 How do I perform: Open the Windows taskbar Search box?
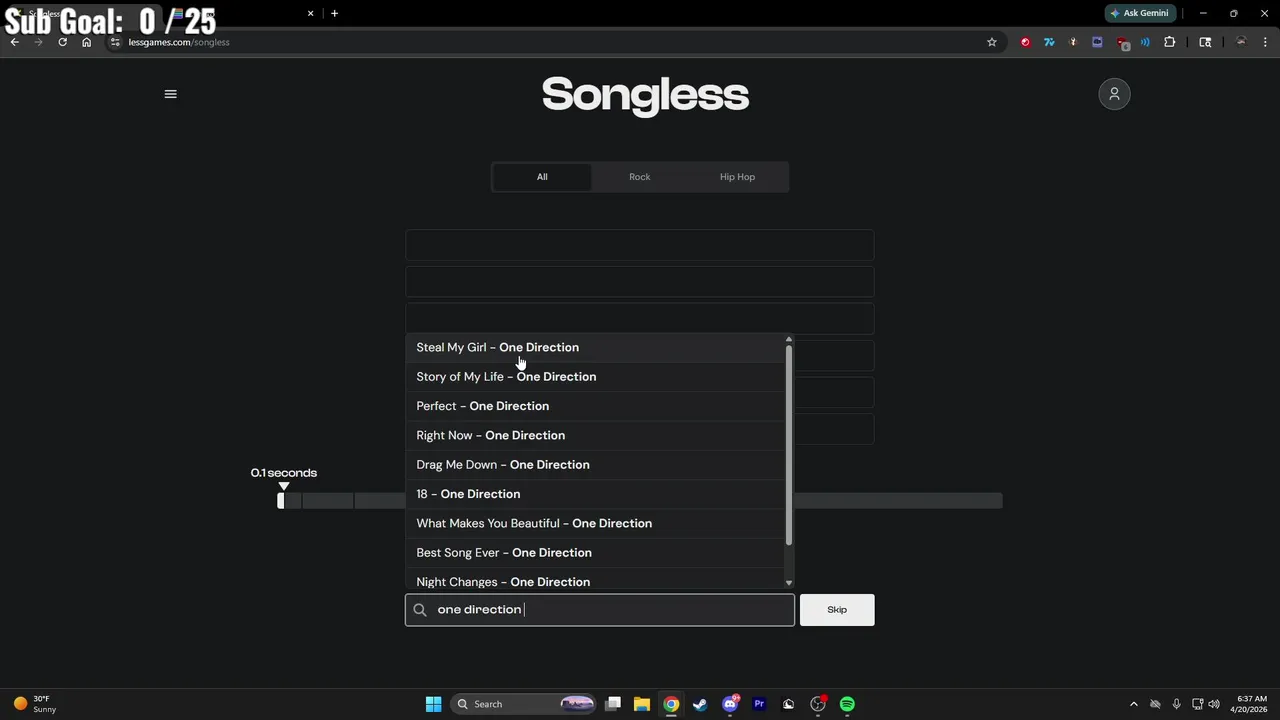522,704
